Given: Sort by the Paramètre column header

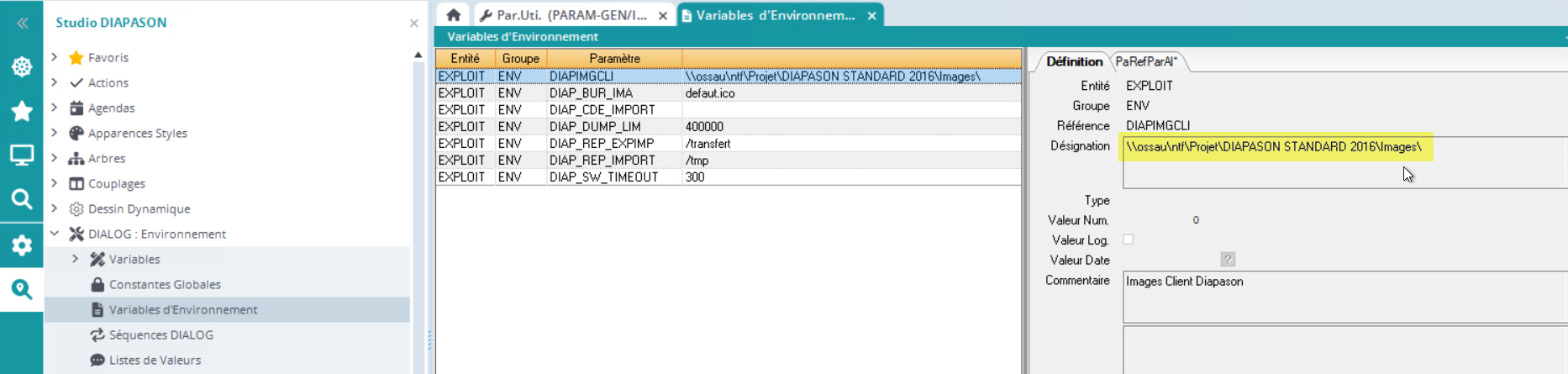Looking at the screenshot, I should click(x=614, y=58).
